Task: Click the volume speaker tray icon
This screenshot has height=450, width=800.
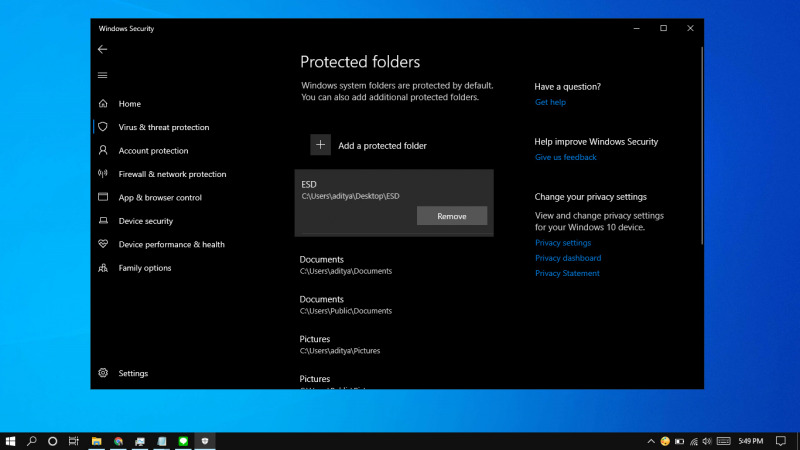Action: pos(707,441)
